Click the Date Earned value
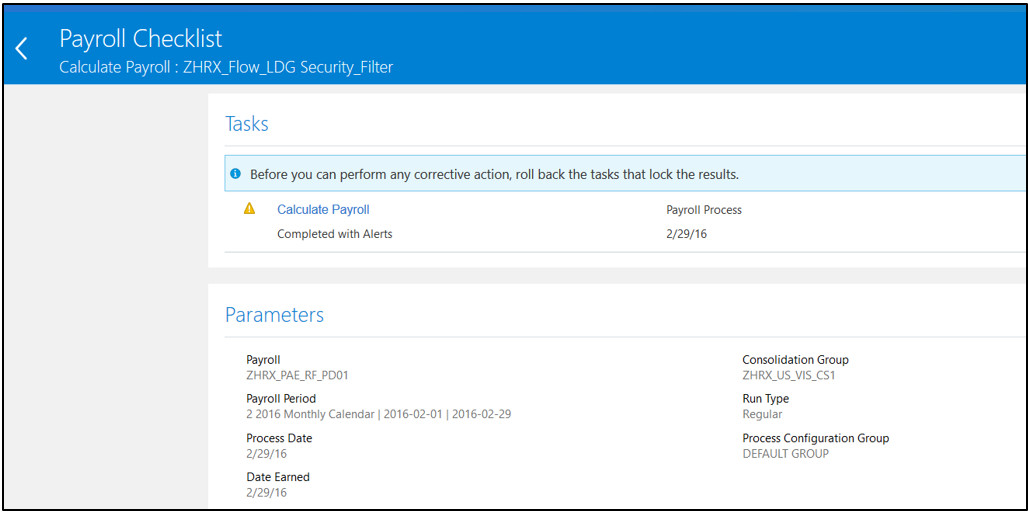The width and height of the screenshot is (1028, 512). (266, 492)
